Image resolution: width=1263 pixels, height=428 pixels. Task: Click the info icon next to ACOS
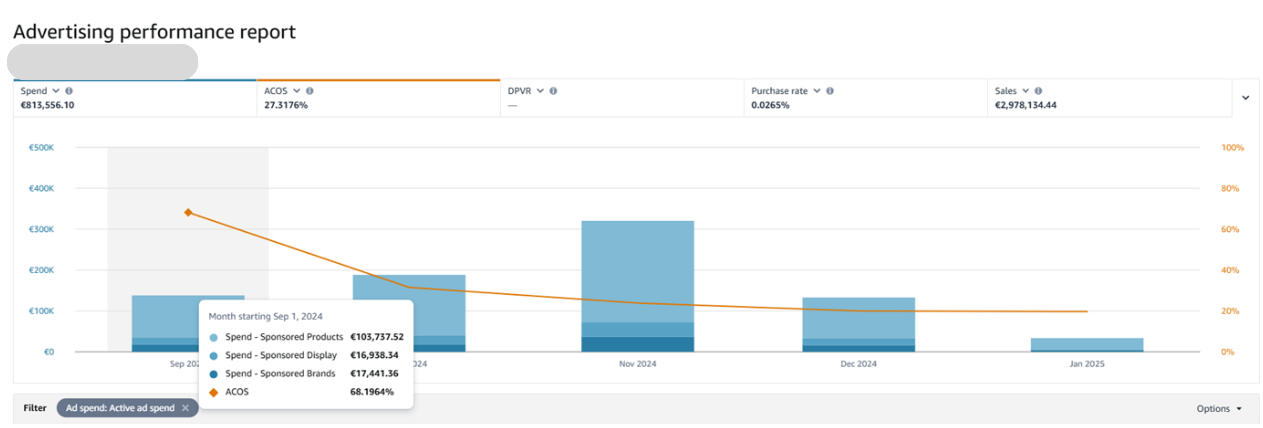(310, 91)
